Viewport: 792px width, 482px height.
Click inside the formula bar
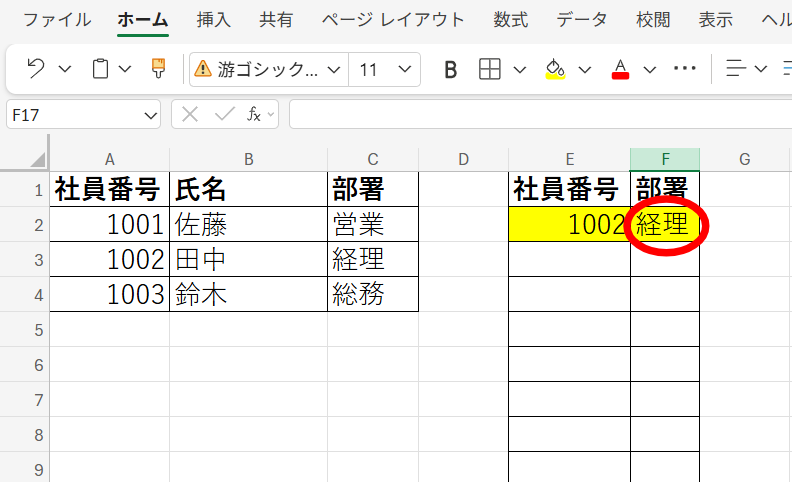point(540,115)
